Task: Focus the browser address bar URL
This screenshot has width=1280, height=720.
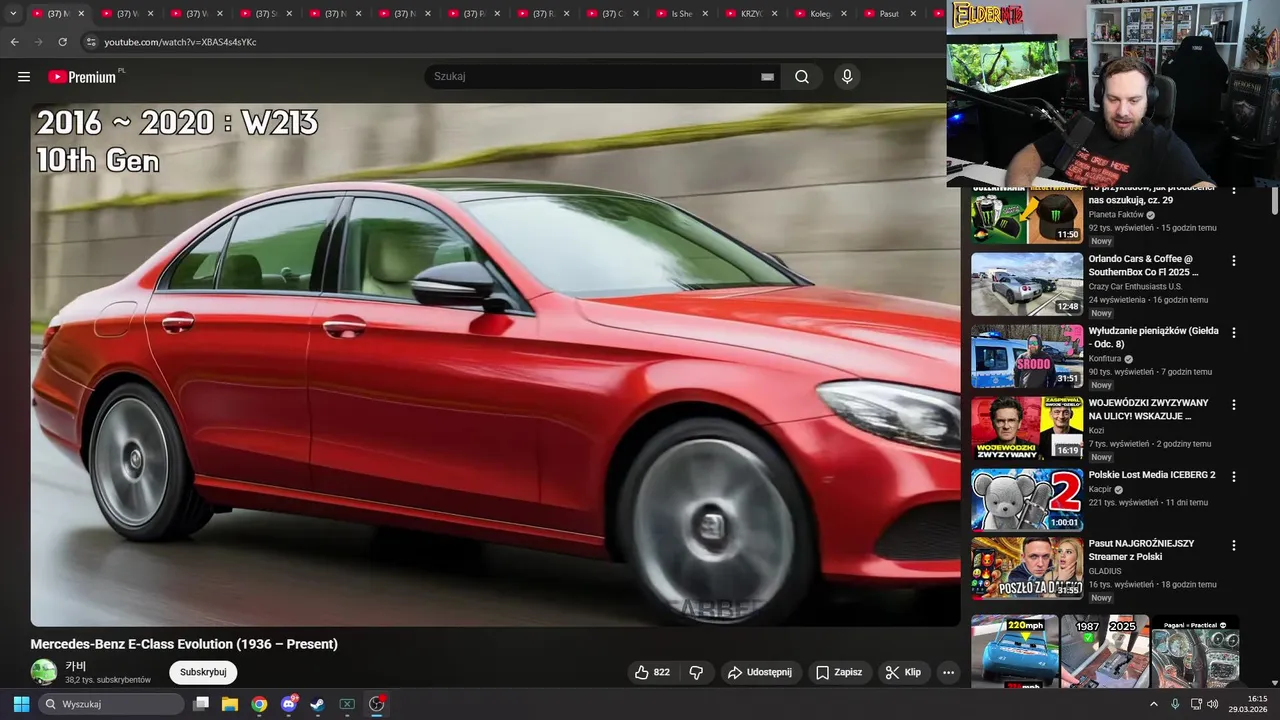Action: pyautogui.click(x=180, y=42)
